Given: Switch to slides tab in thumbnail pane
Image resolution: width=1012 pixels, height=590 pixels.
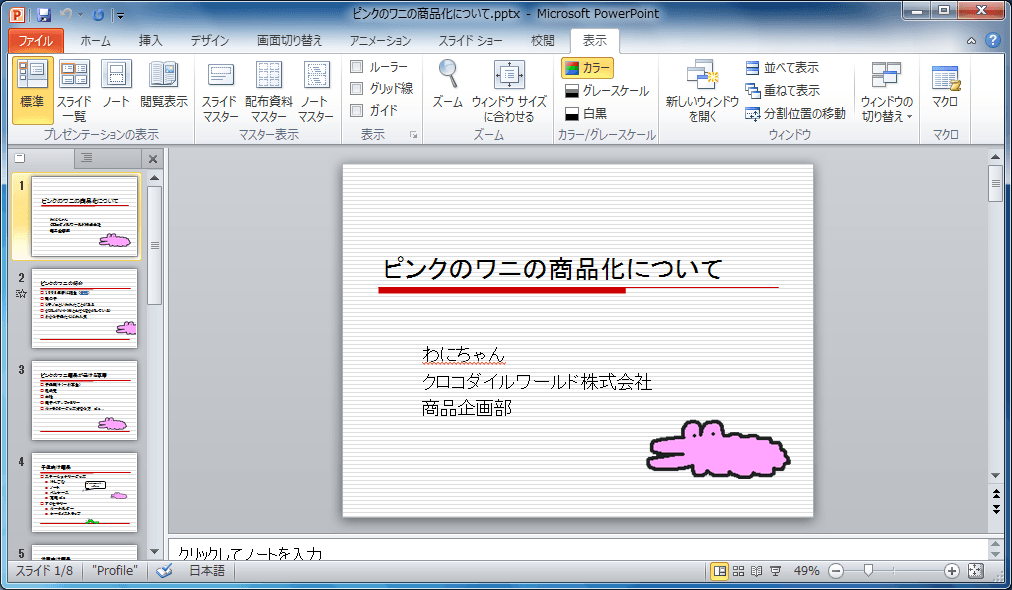Looking at the screenshot, I should 20,158.
